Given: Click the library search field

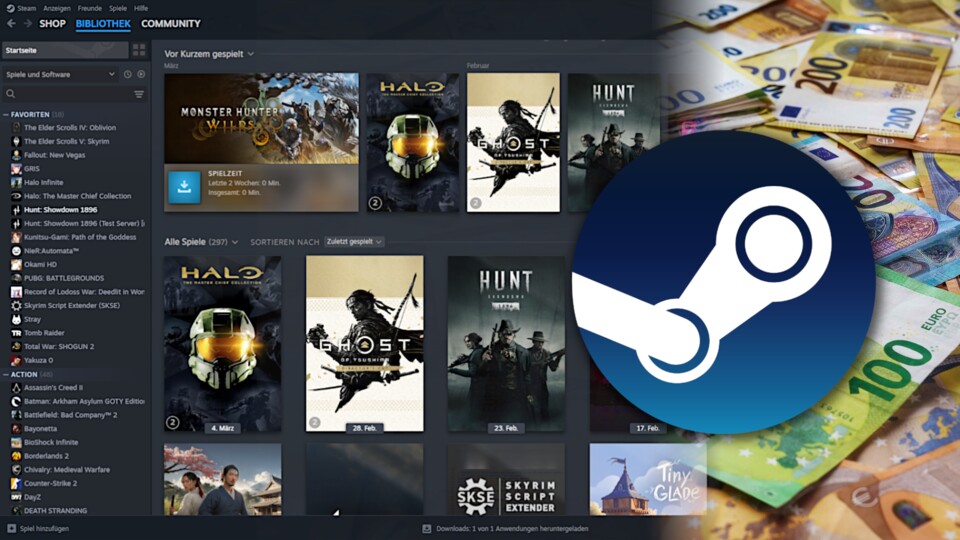Looking at the screenshot, I should click(66, 94).
